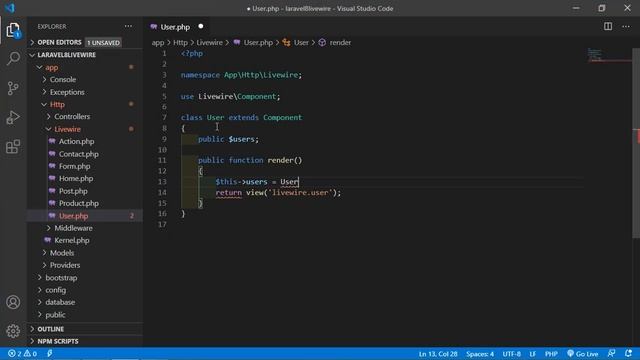Expand the Providers folder
This screenshot has width=640, height=360.
85,265
